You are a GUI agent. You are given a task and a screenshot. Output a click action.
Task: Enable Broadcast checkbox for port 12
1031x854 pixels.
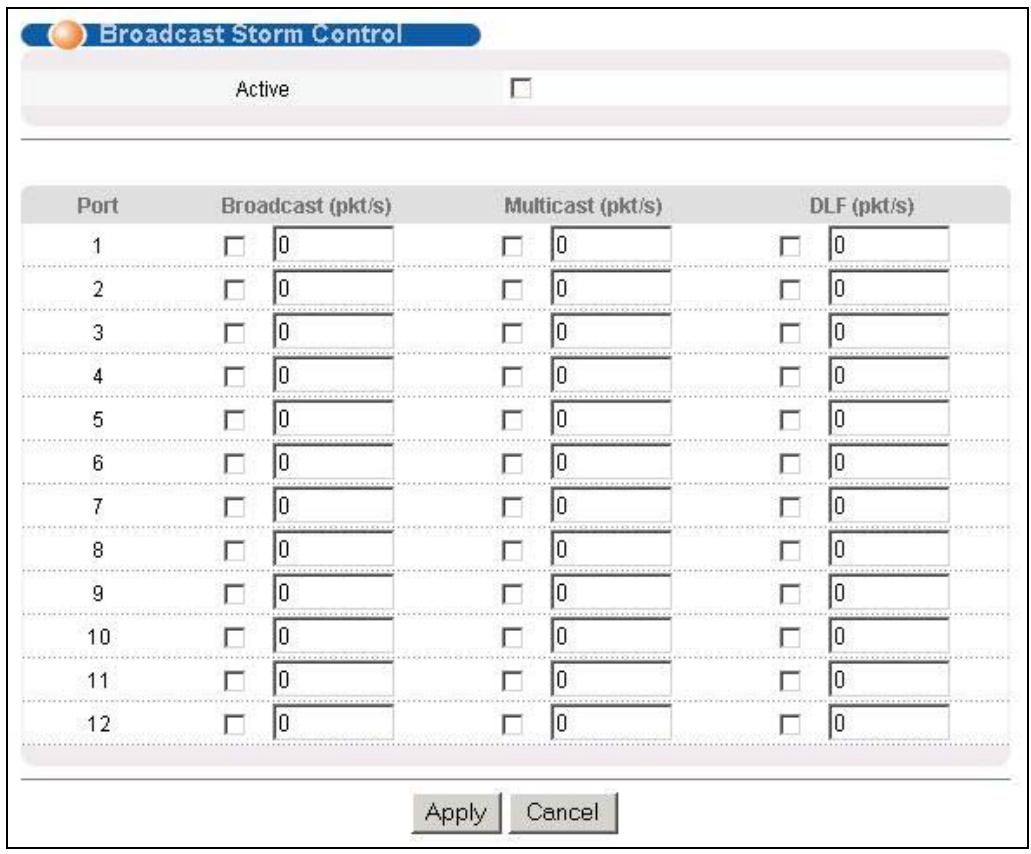click(234, 724)
